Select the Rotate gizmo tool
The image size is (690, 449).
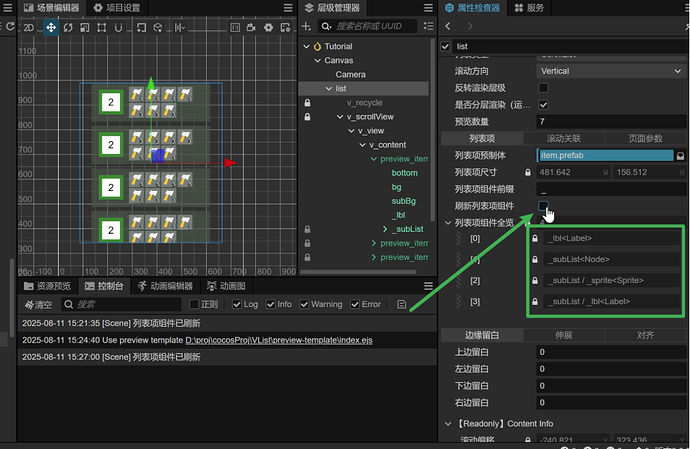[68, 28]
